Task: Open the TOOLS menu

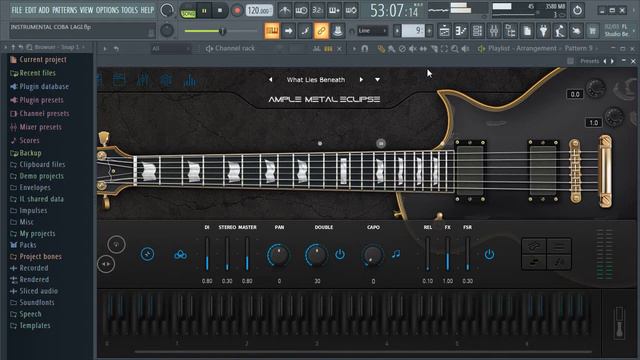Action: click(x=129, y=10)
